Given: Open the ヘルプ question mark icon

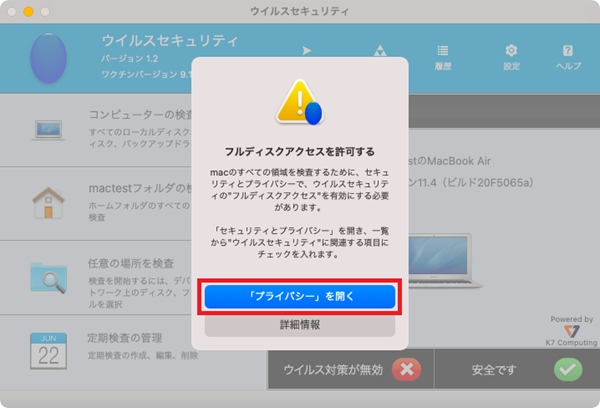Looking at the screenshot, I should 568,51.
